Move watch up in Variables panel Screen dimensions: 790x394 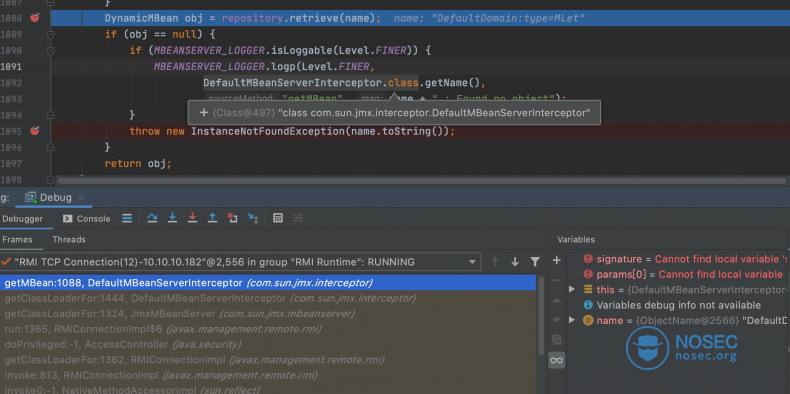tap(557, 300)
